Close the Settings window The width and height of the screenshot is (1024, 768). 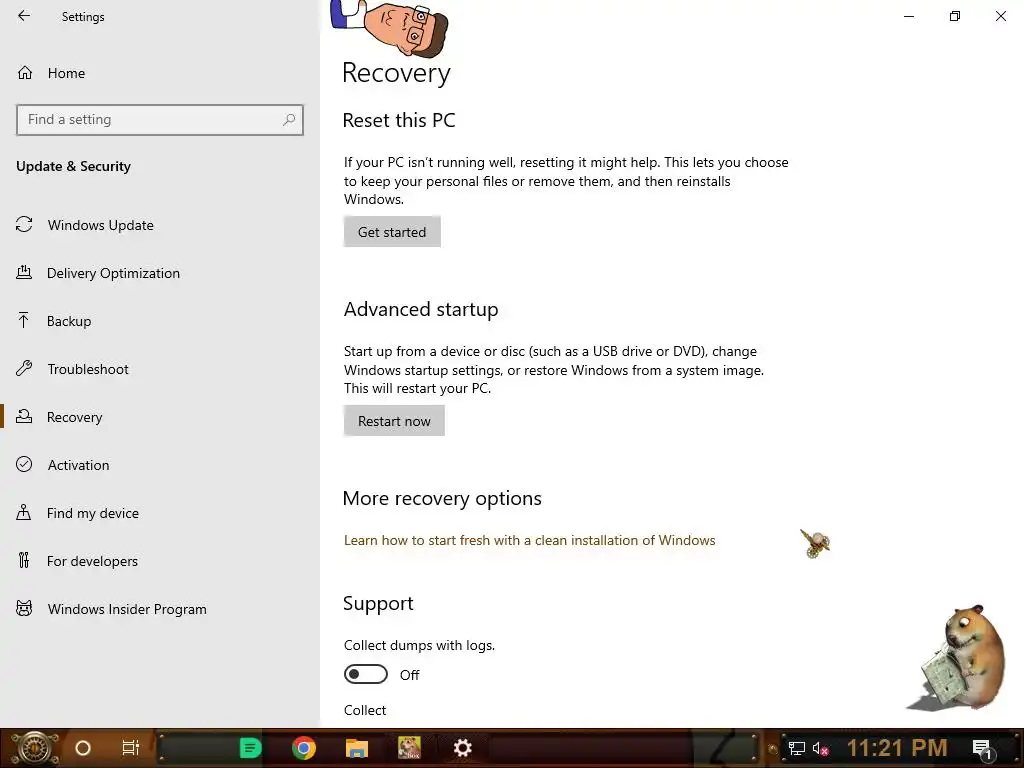point(1000,16)
